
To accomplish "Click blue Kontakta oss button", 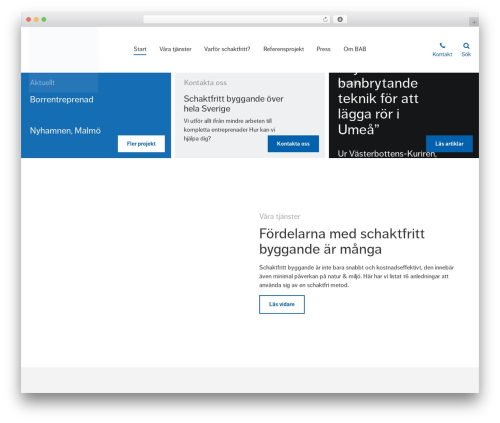I will pos(293,144).
